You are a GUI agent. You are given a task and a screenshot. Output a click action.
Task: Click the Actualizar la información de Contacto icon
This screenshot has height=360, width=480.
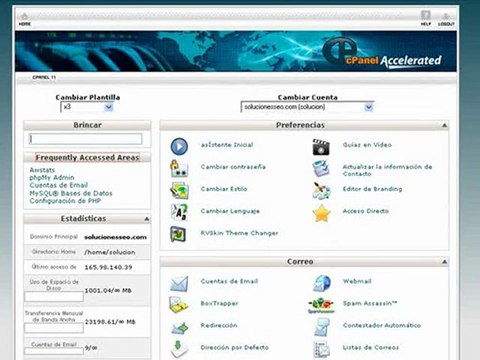tap(321, 169)
